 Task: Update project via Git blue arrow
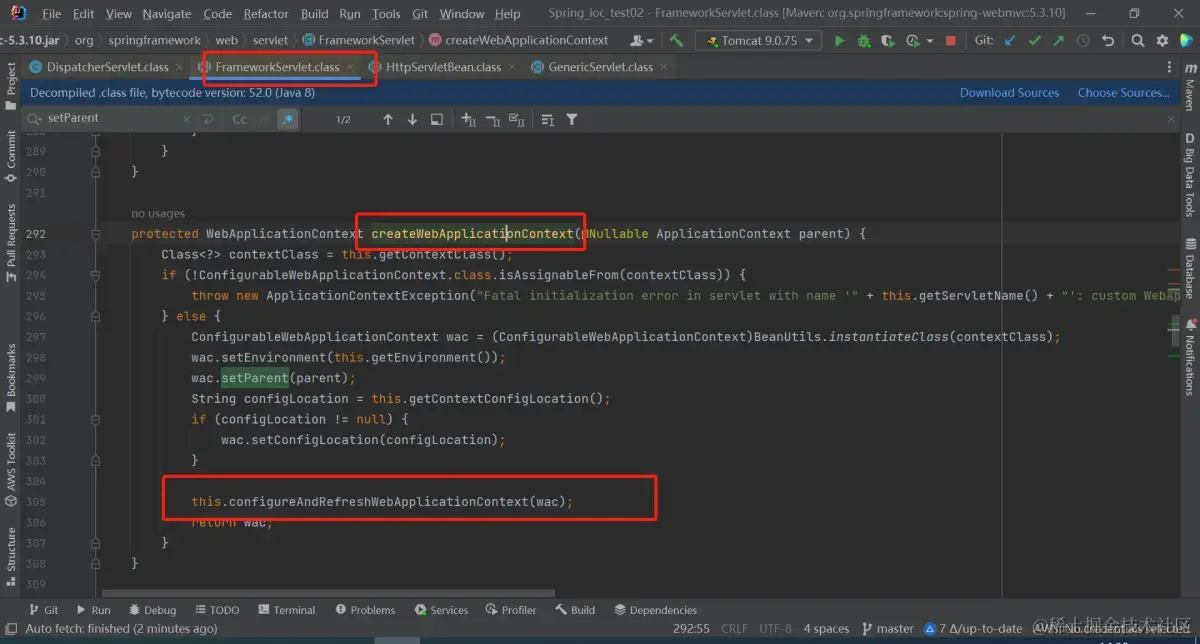click(x=1009, y=41)
